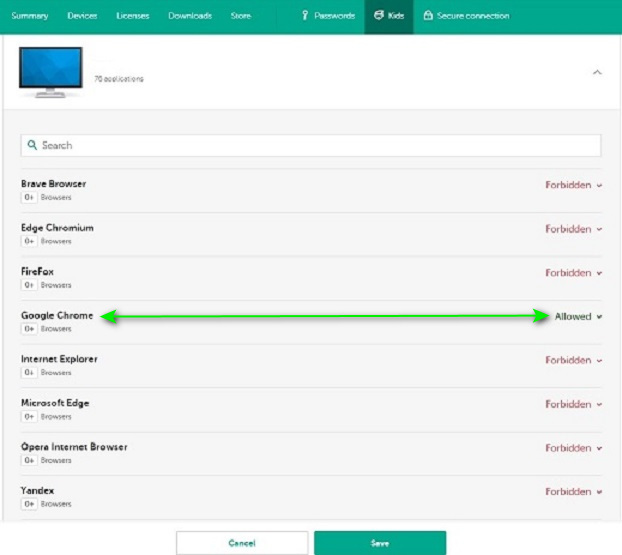Click the Opera Internet Browser app name
Screen dimensions: 622x555
[74, 447]
